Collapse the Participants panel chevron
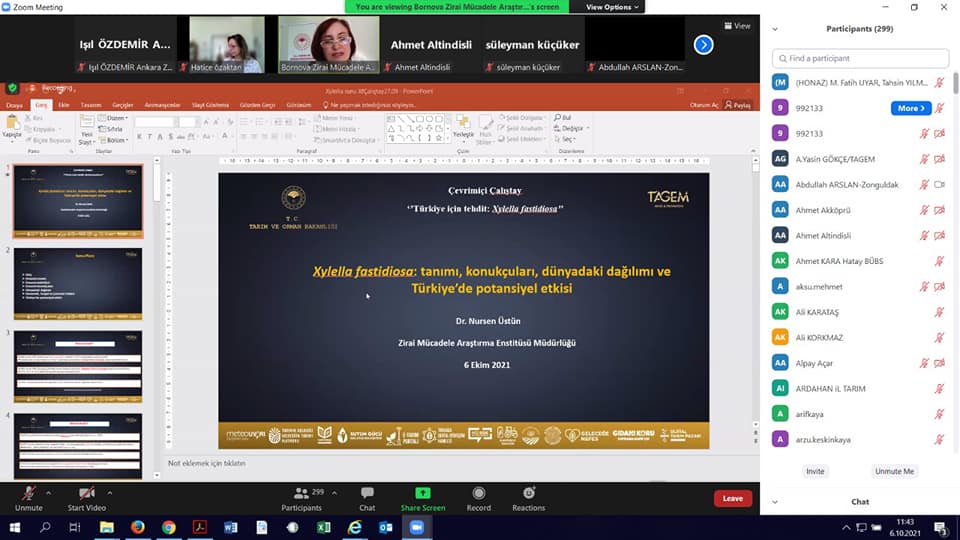 [775, 29]
